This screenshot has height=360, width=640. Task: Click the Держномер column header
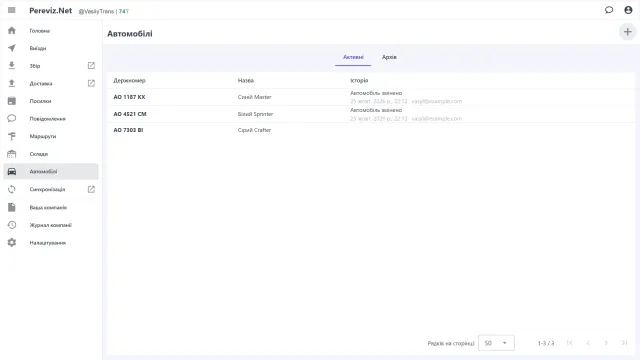point(129,80)
